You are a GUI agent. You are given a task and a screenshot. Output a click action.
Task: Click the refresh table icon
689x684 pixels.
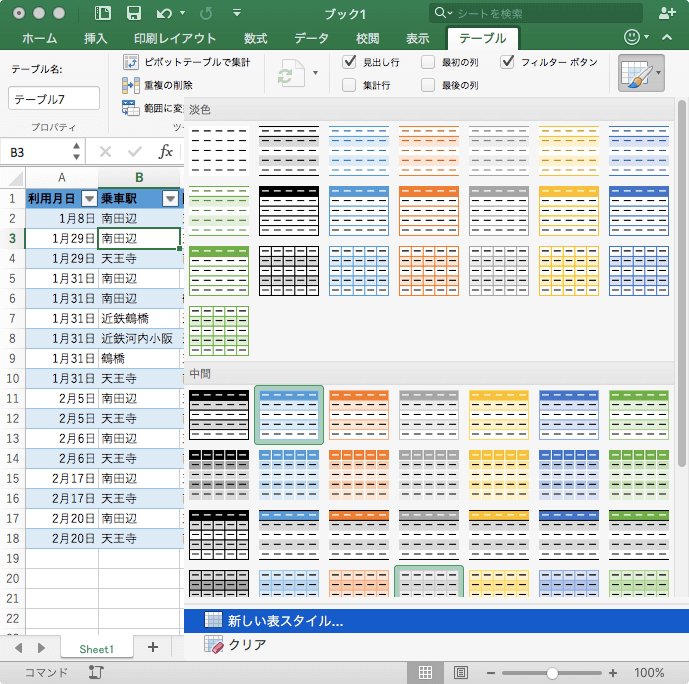pyautogui.click(x=291, y=73)
